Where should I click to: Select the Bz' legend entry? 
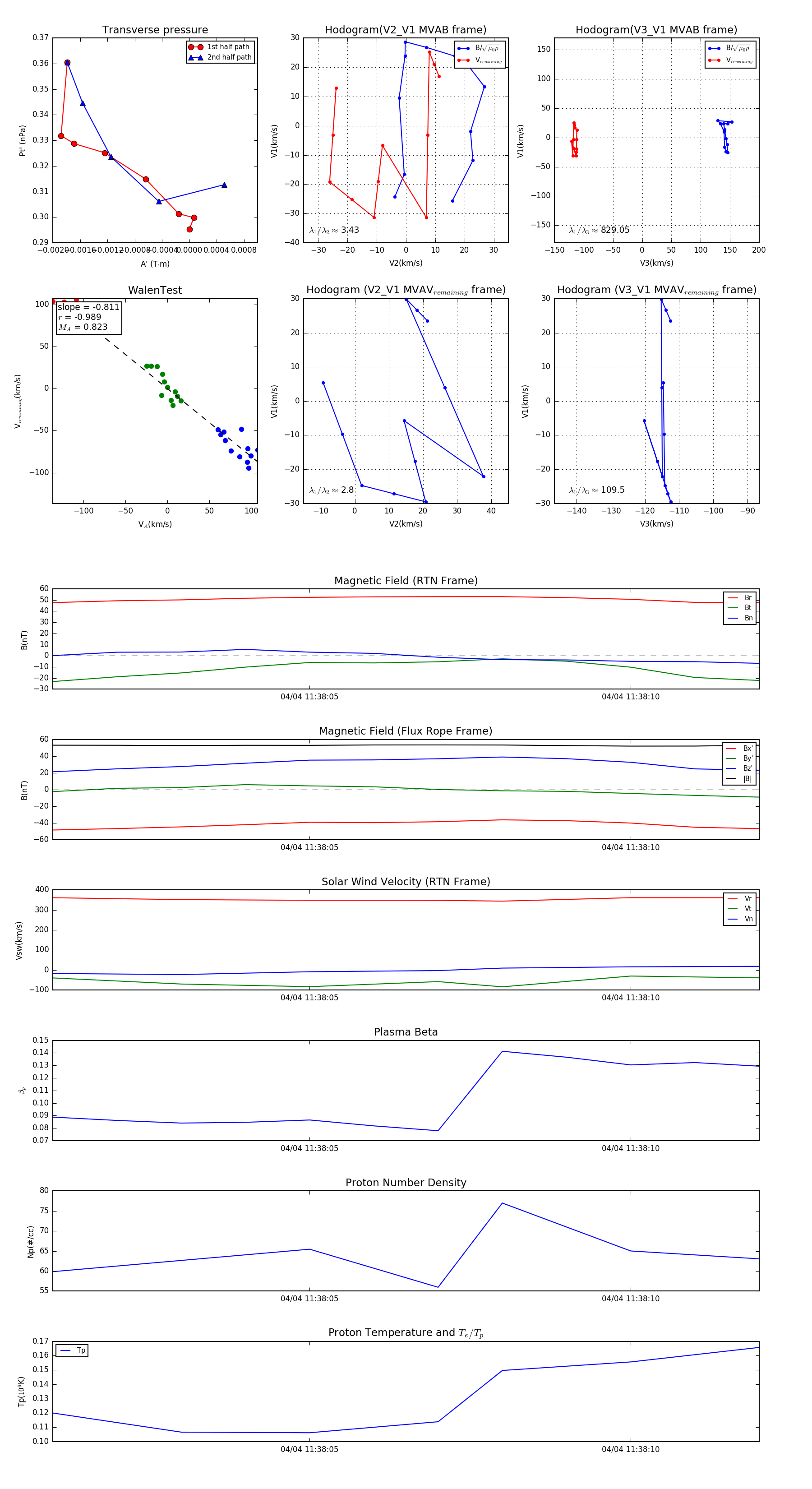(x=739, y=768)
